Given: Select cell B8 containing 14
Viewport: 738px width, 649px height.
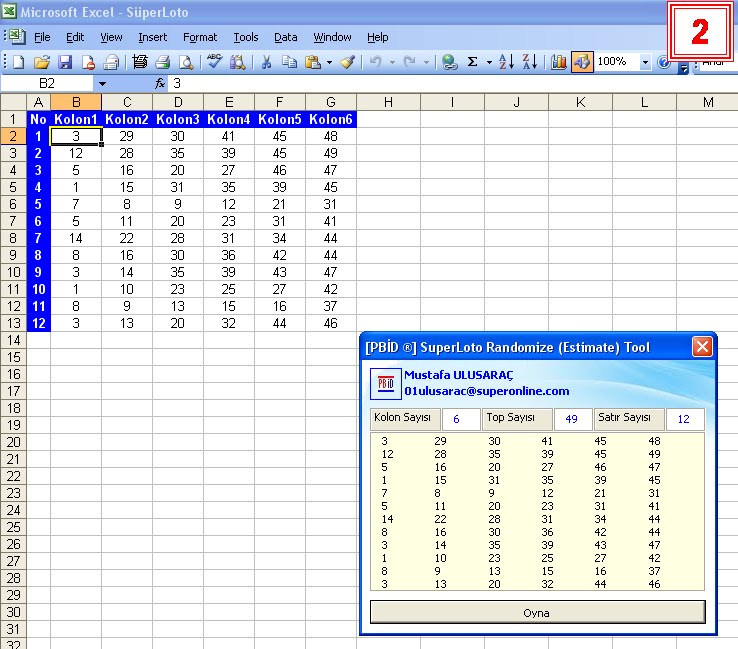Looking at the screenshot, I should click(x=76, y=238).
